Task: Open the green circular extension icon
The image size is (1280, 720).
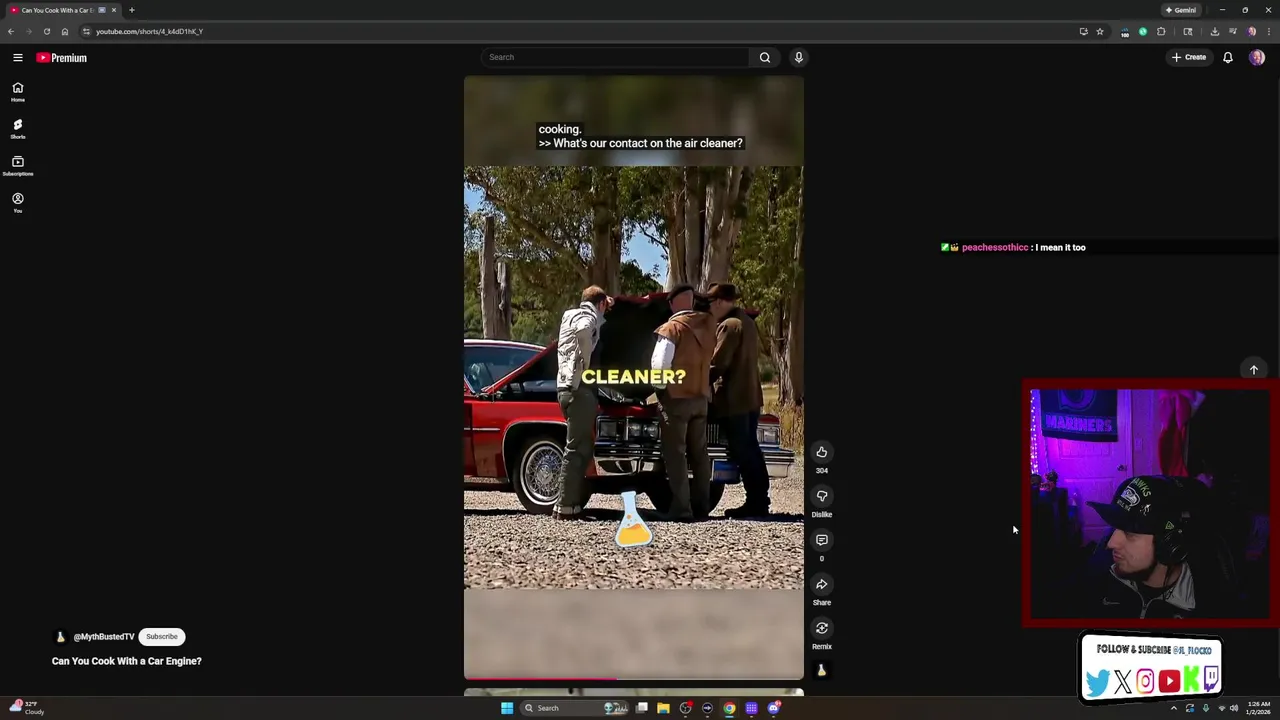Action: coord(1143,31)
